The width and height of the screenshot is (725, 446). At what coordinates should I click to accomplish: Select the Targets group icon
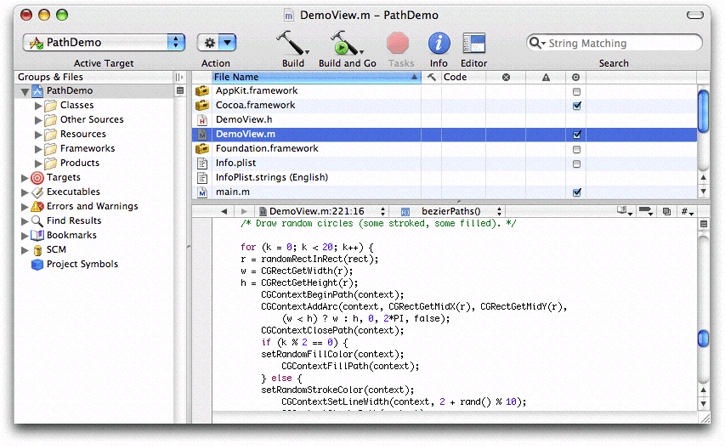point(38,177)
